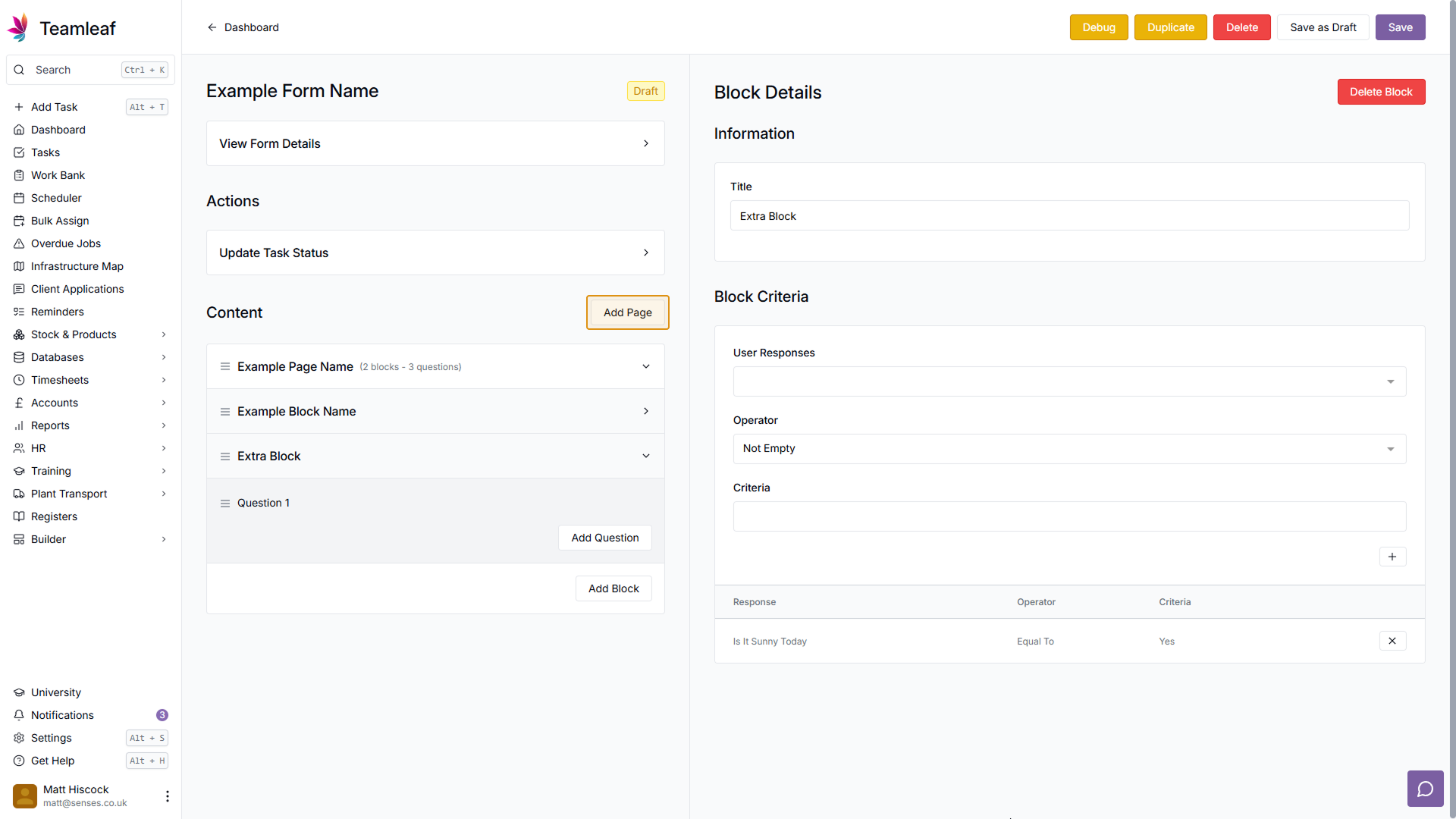The image size is (1456, 819).
Task: Expand the Example Block Name row
Action: (645, 411)
